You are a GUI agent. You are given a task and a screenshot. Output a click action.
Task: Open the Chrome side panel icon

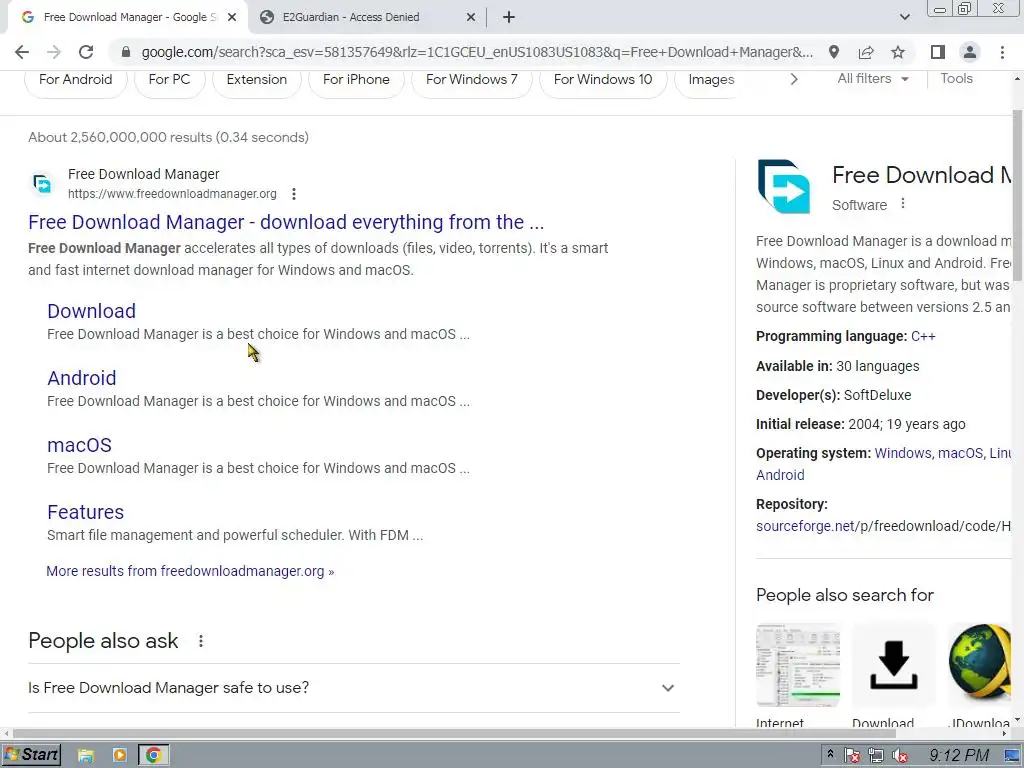tap(938, 52)
